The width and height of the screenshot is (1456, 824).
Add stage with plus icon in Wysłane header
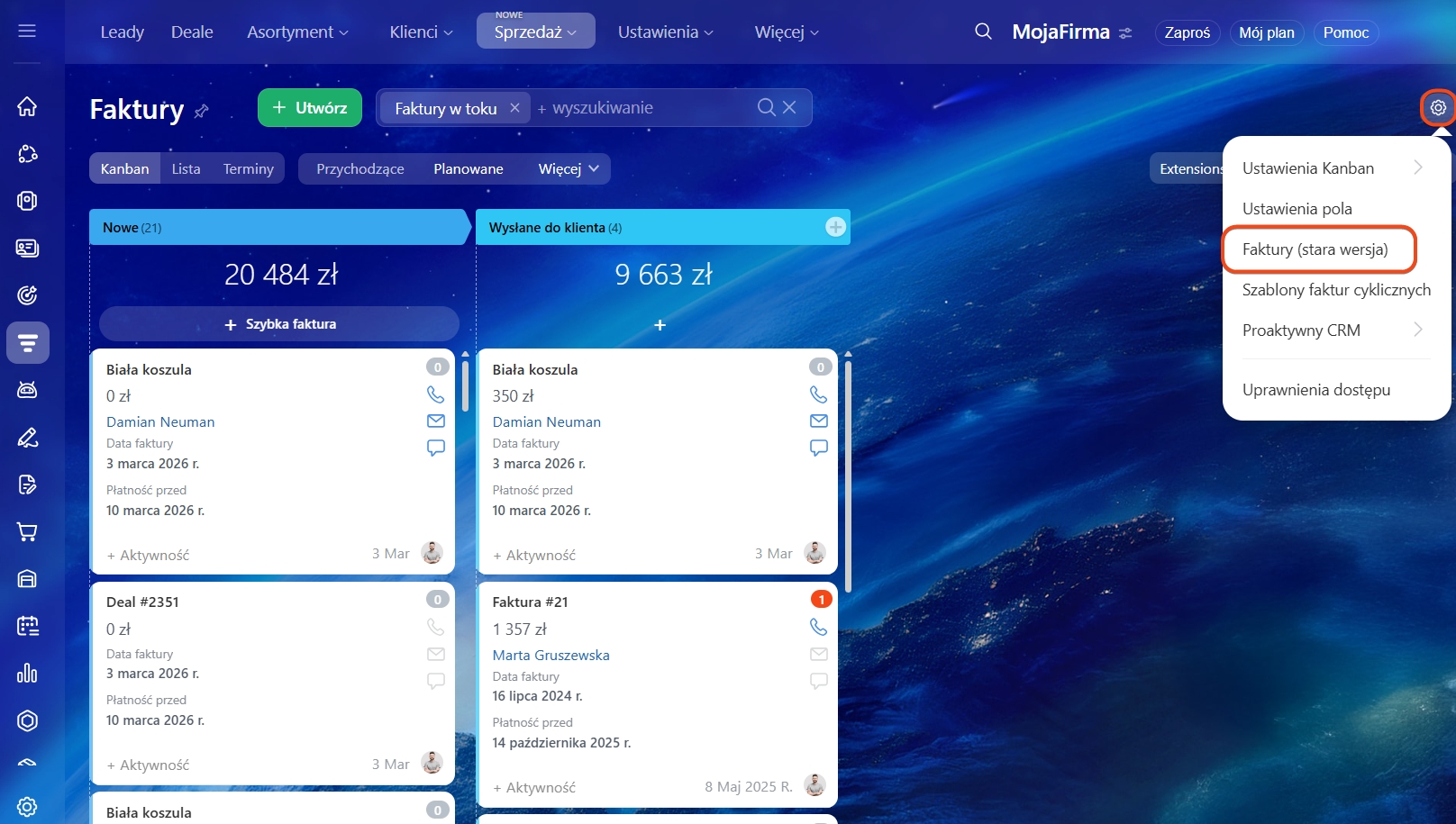[835, 227]
